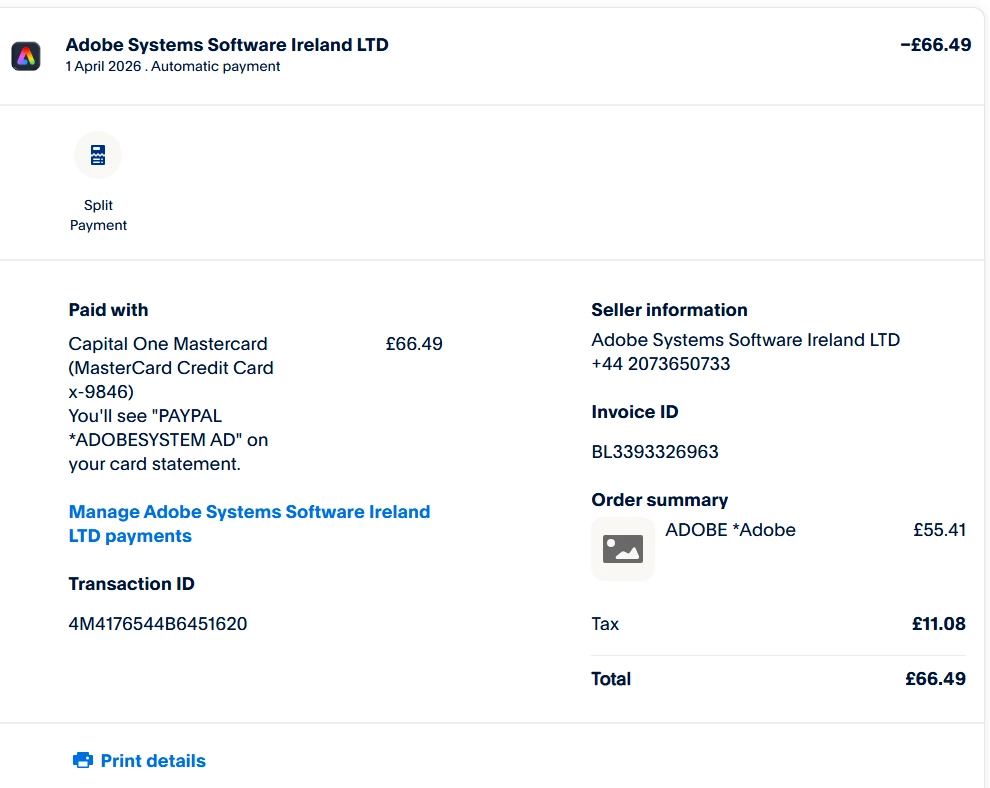Image resolution: width=990 pixels, height=788 pixels.
Task: Open the Split Payment label
Action: click(98, 215)
